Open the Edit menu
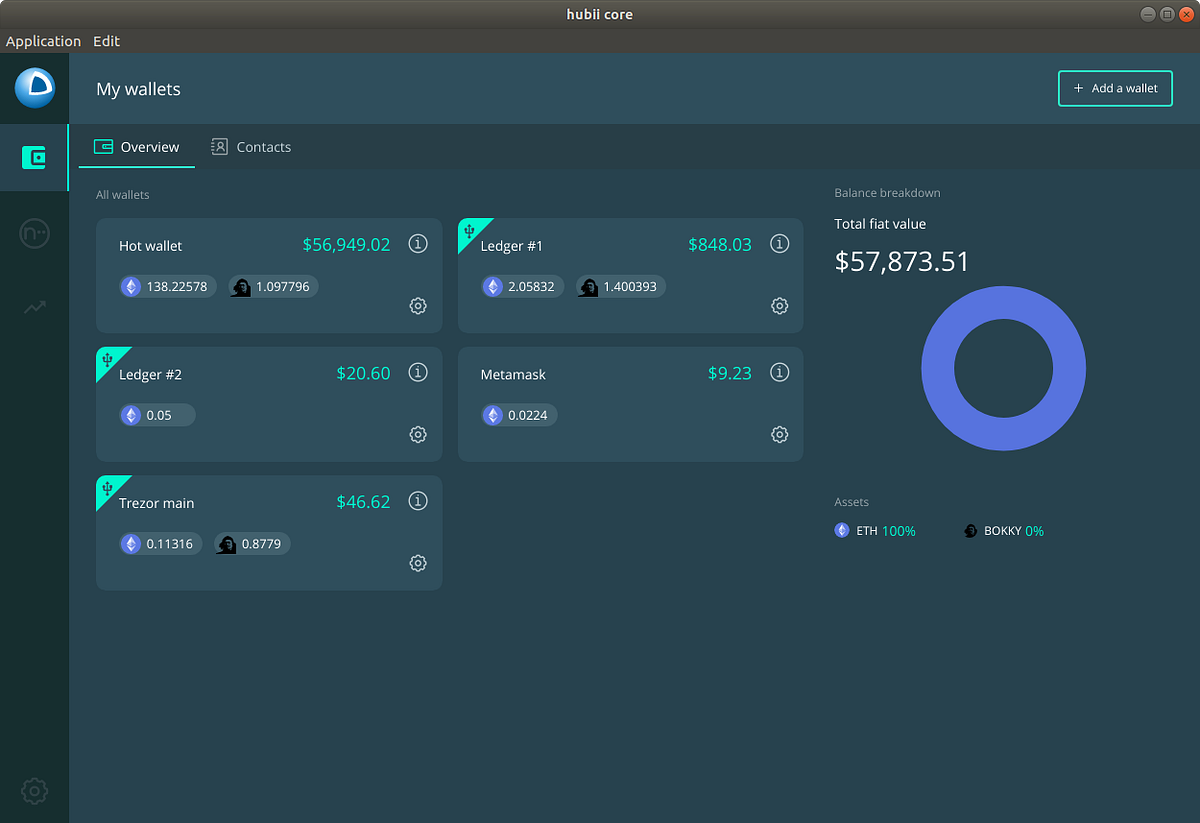 [x=106, y=41]
